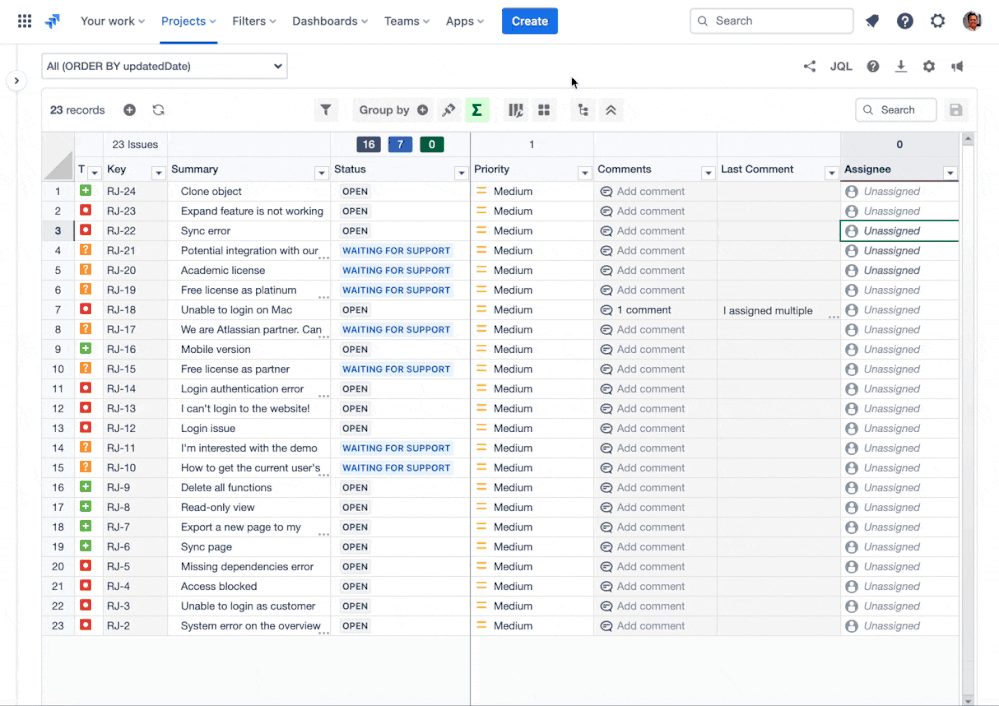Click the add record plus icon
This screenshot has width=999, height=706.
[x=130, y=110]
